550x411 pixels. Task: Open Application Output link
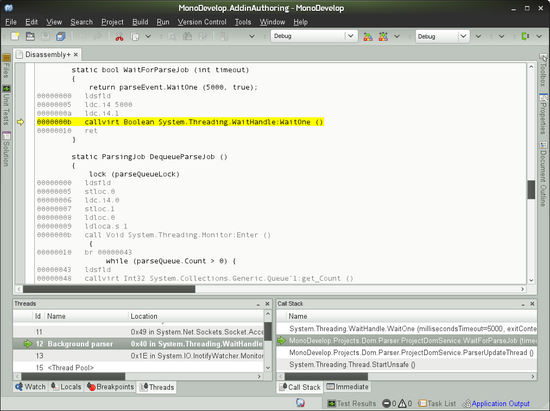(x=496, y=403)
